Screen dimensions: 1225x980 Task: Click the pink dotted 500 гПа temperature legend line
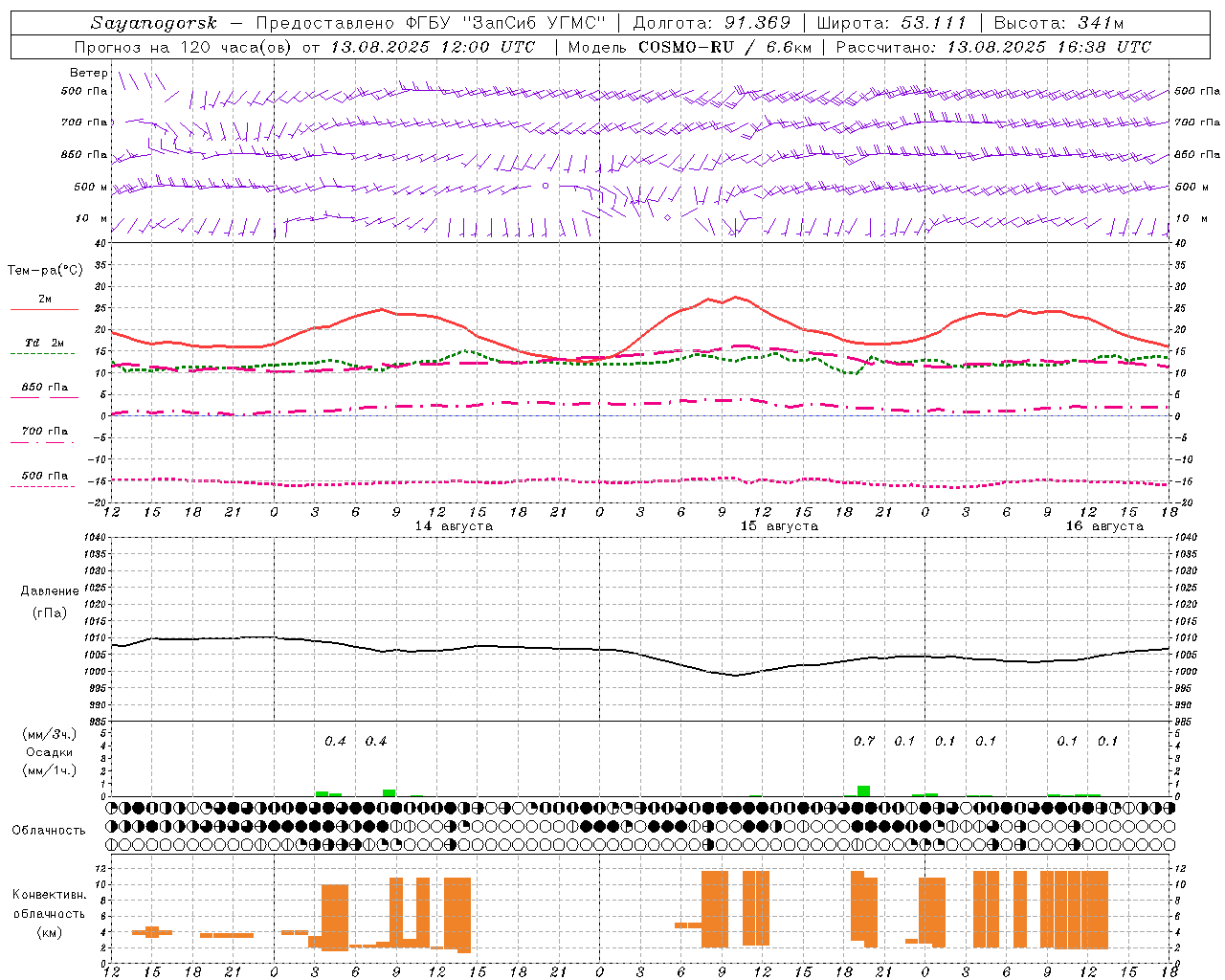[x=44, y=486]
